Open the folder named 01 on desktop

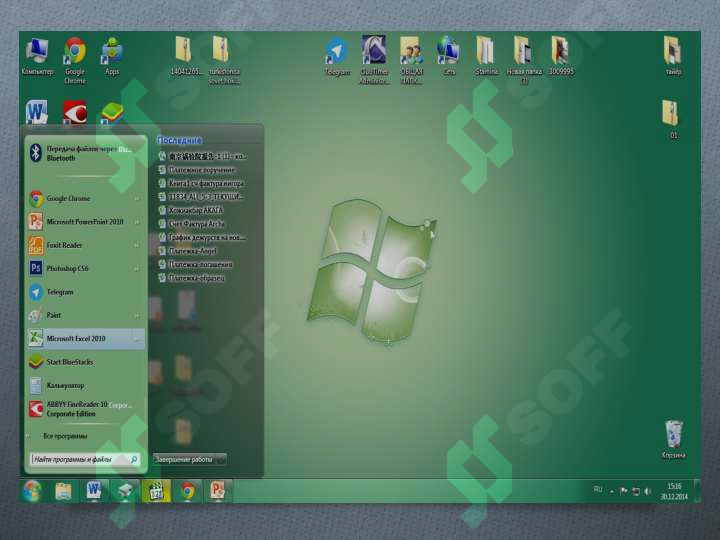coord(672,119)
